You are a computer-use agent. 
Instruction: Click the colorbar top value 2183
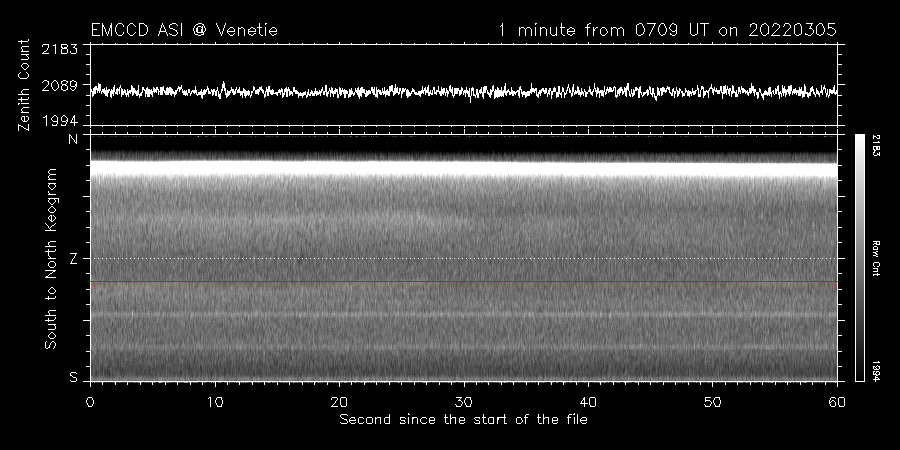click(876, 146)
